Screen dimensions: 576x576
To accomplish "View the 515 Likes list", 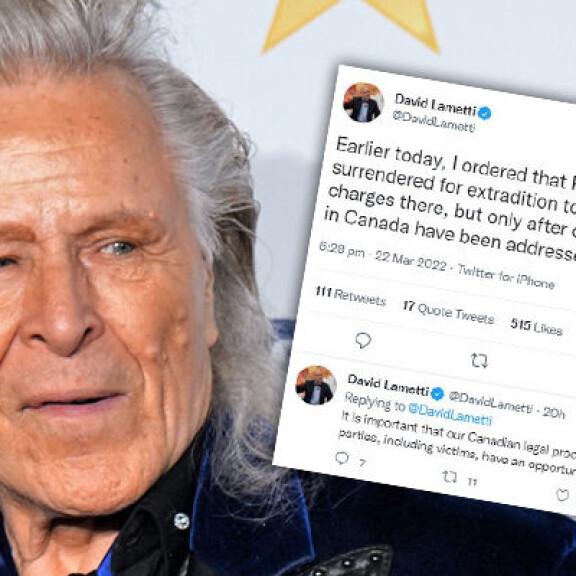I will [x=536, y=327].
